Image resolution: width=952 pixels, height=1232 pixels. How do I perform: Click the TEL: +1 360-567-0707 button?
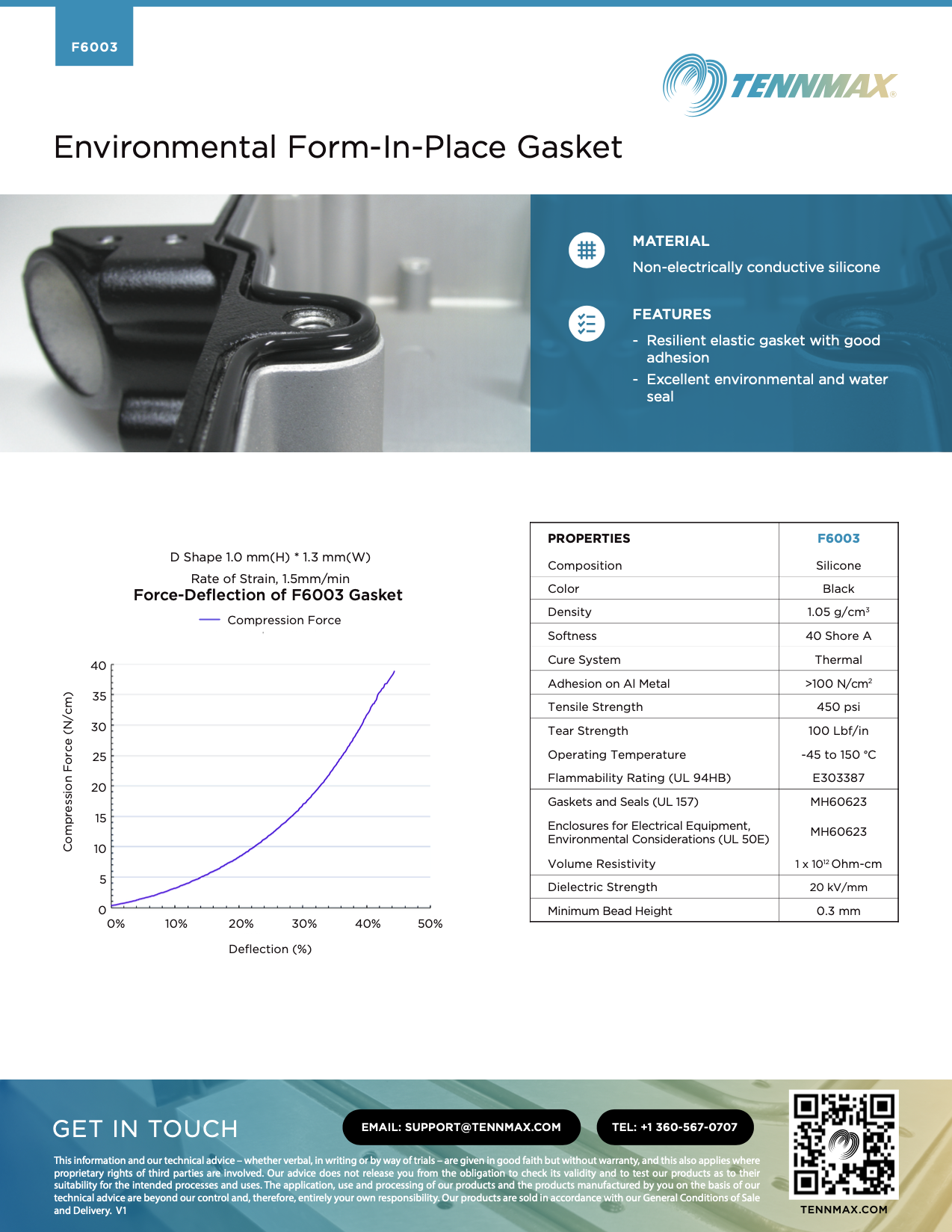[x=675, y=1127]
